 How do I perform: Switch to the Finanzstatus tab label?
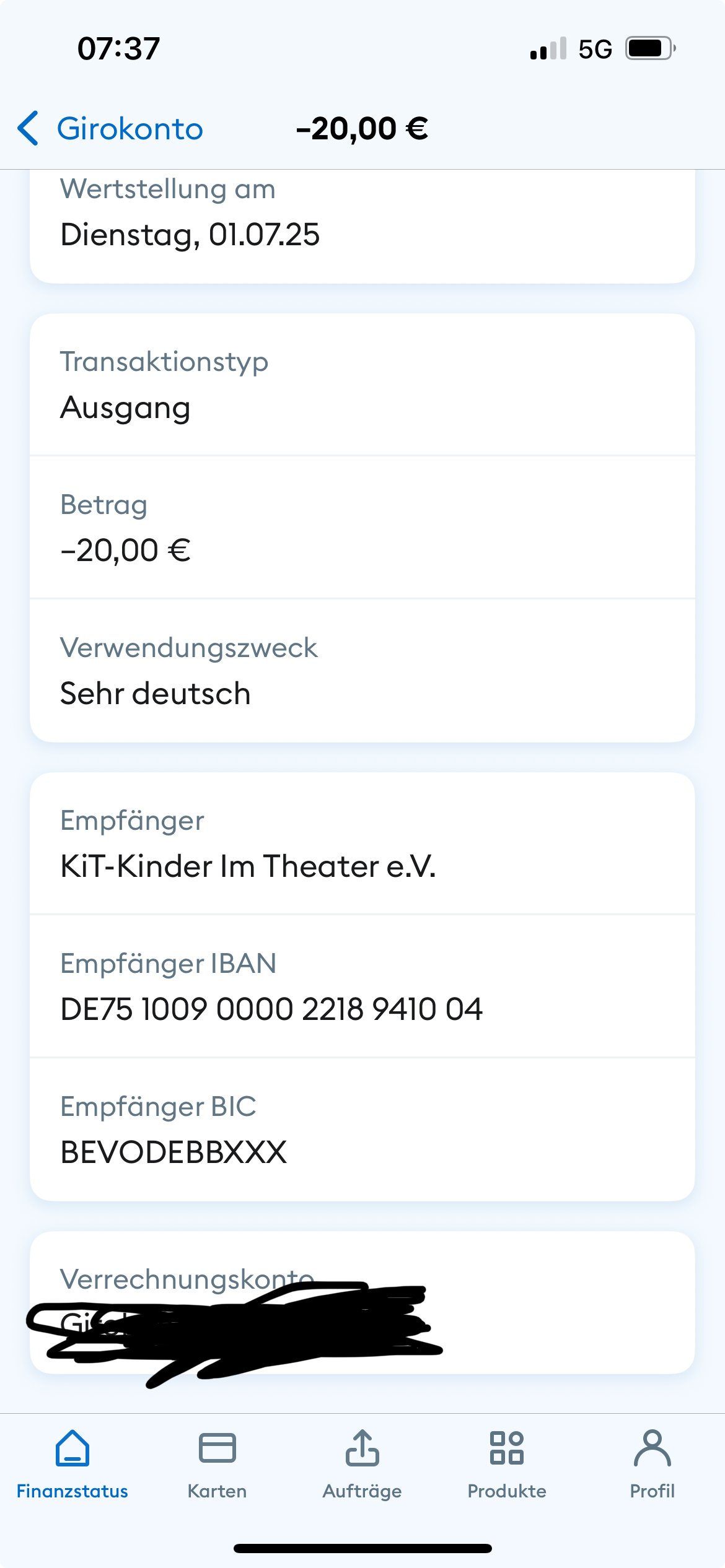(72, 1491)
